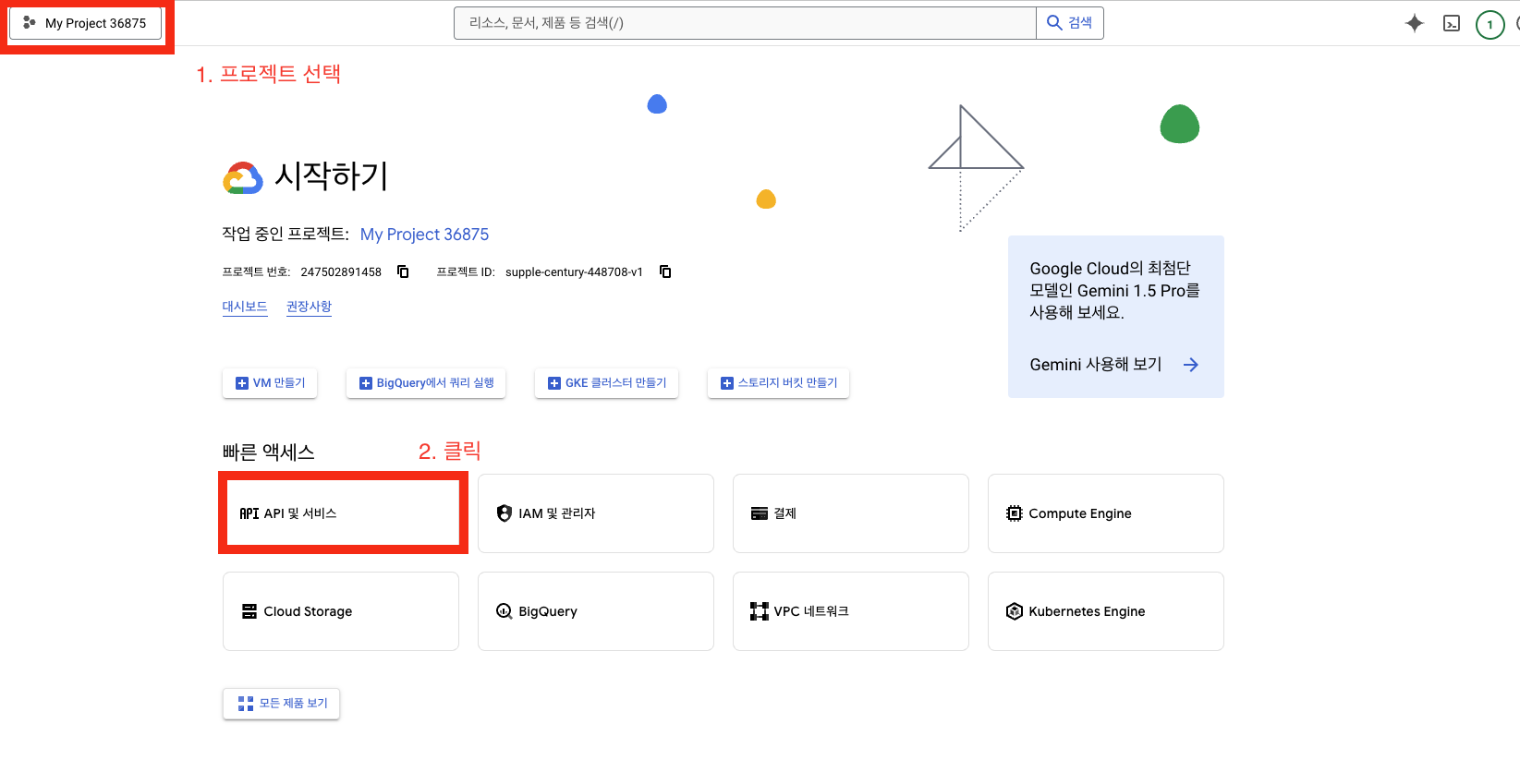Click the 모든 제품 보기 button
This screenshot has width=1520, height=784.
click(282, 704)
